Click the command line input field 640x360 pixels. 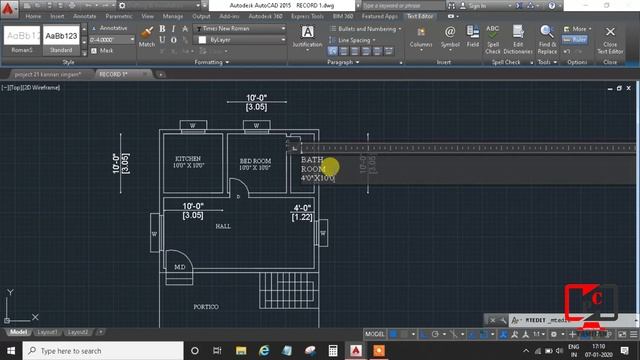tap(571, 320)
